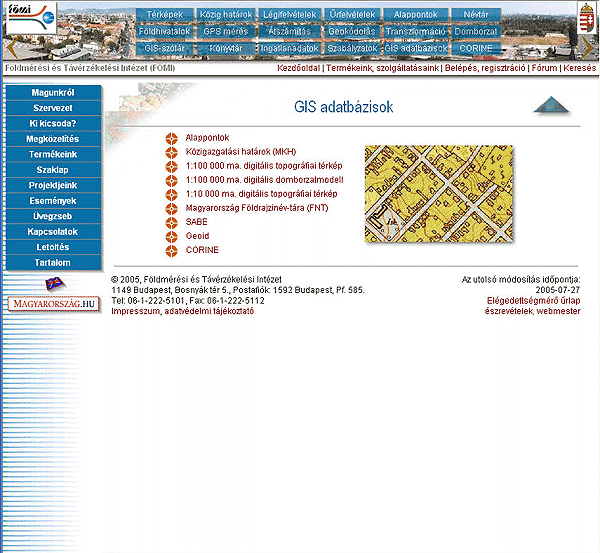Click the Magyarország.hu banner logo
The height and width of the screenshot is (553, 600).
pos(55,302)
